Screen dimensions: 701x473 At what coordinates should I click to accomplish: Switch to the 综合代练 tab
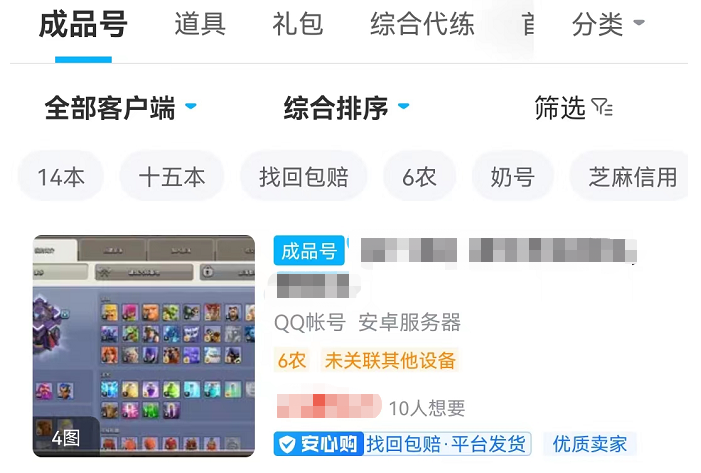tap(422, 23)
